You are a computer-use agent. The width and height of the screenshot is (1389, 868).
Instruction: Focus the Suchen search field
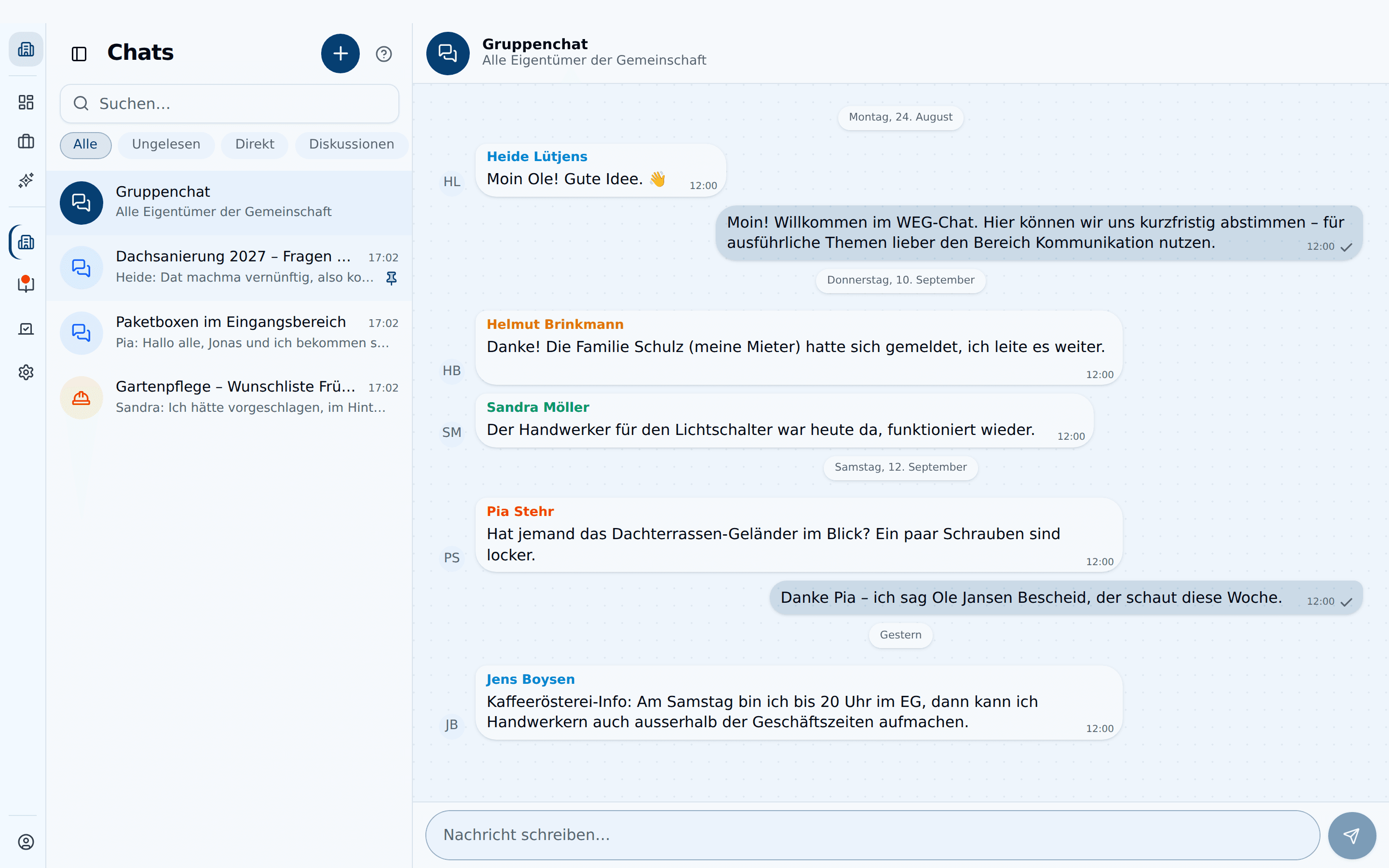pos(230,104)
